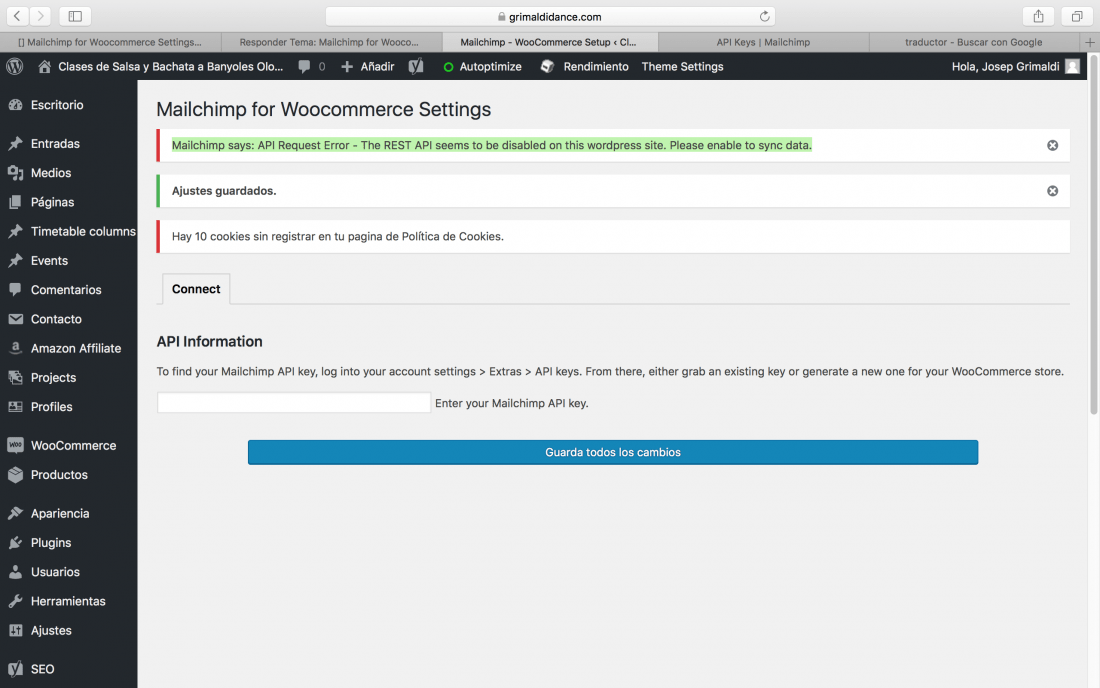Screen dimensions: 1100x688
Task: Open Entradas in the sidebar
Action: tap(55, 144)
